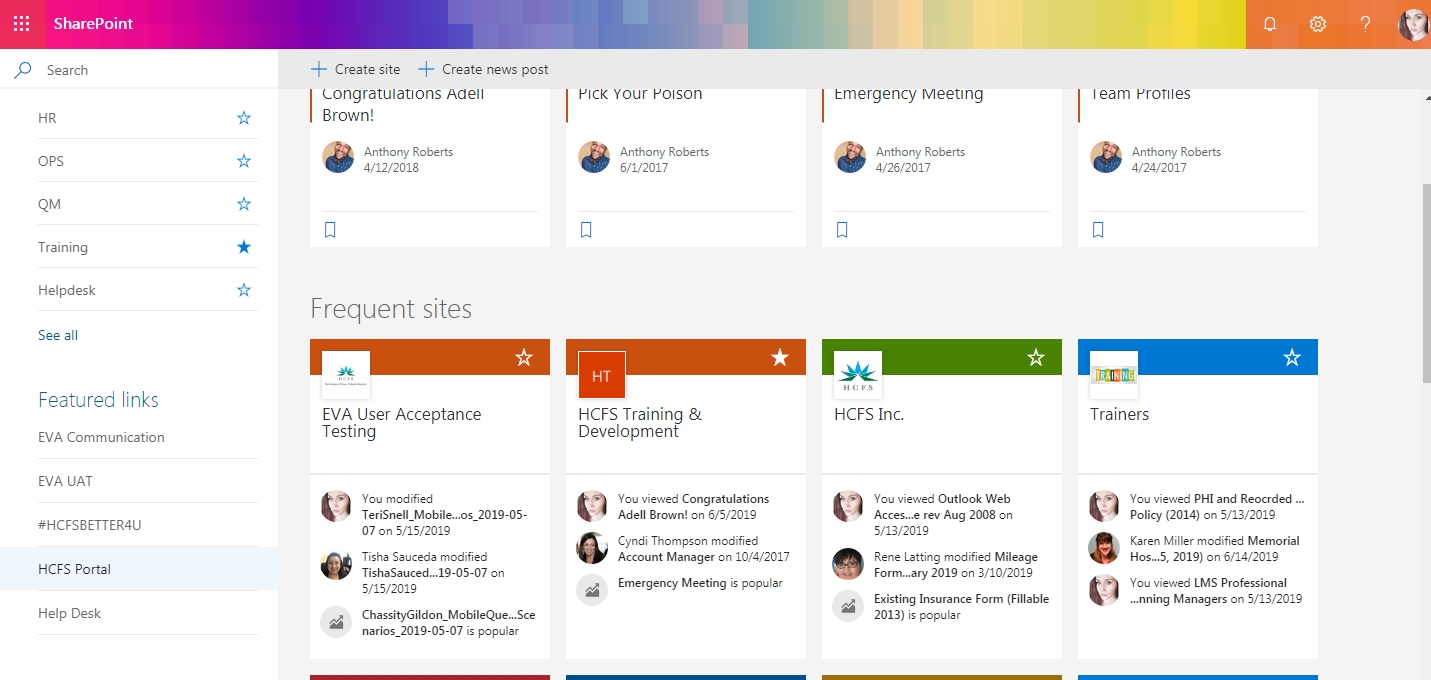1431x680 pixels.
Task: Click Create site in the command bar
Action: tap(356, 69)
